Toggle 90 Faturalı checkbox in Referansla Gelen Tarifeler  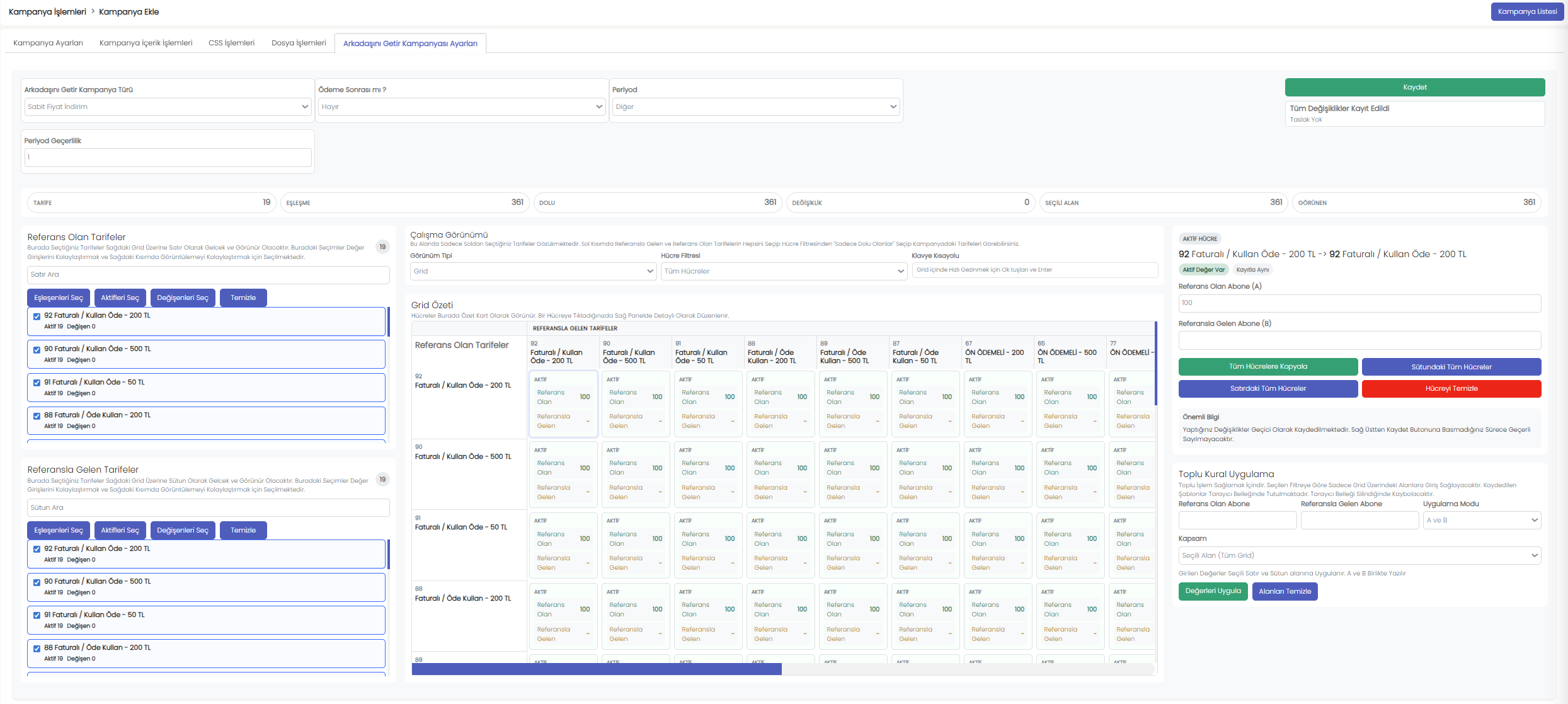tap(37, 582)
